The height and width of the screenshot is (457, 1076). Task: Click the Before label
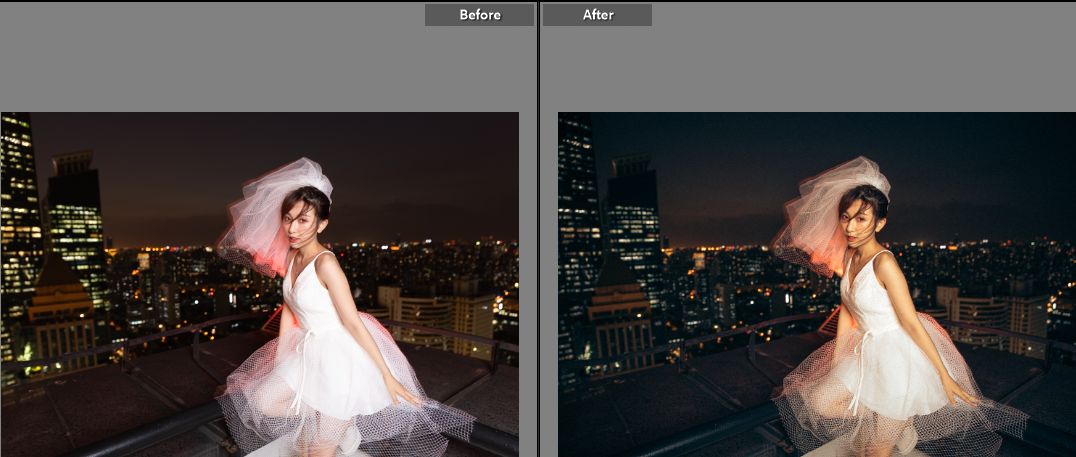point(479,15)
